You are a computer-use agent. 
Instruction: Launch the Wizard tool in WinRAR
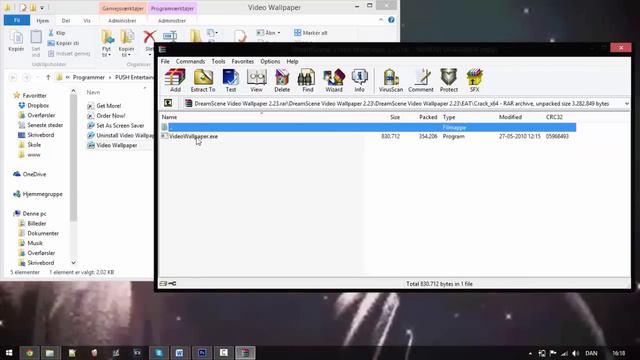click(334, 80)
